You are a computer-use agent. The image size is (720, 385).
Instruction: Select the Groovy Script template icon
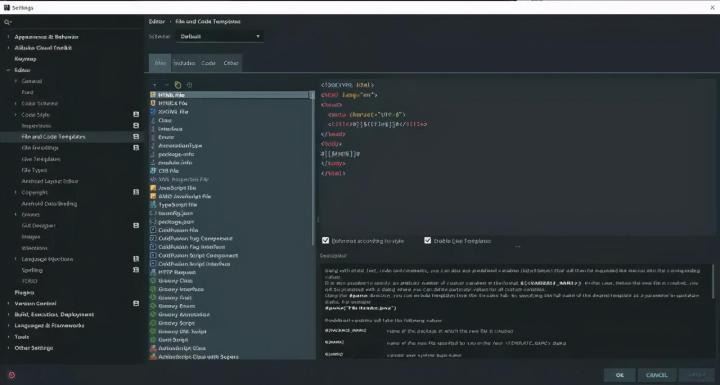pos(153,323)
